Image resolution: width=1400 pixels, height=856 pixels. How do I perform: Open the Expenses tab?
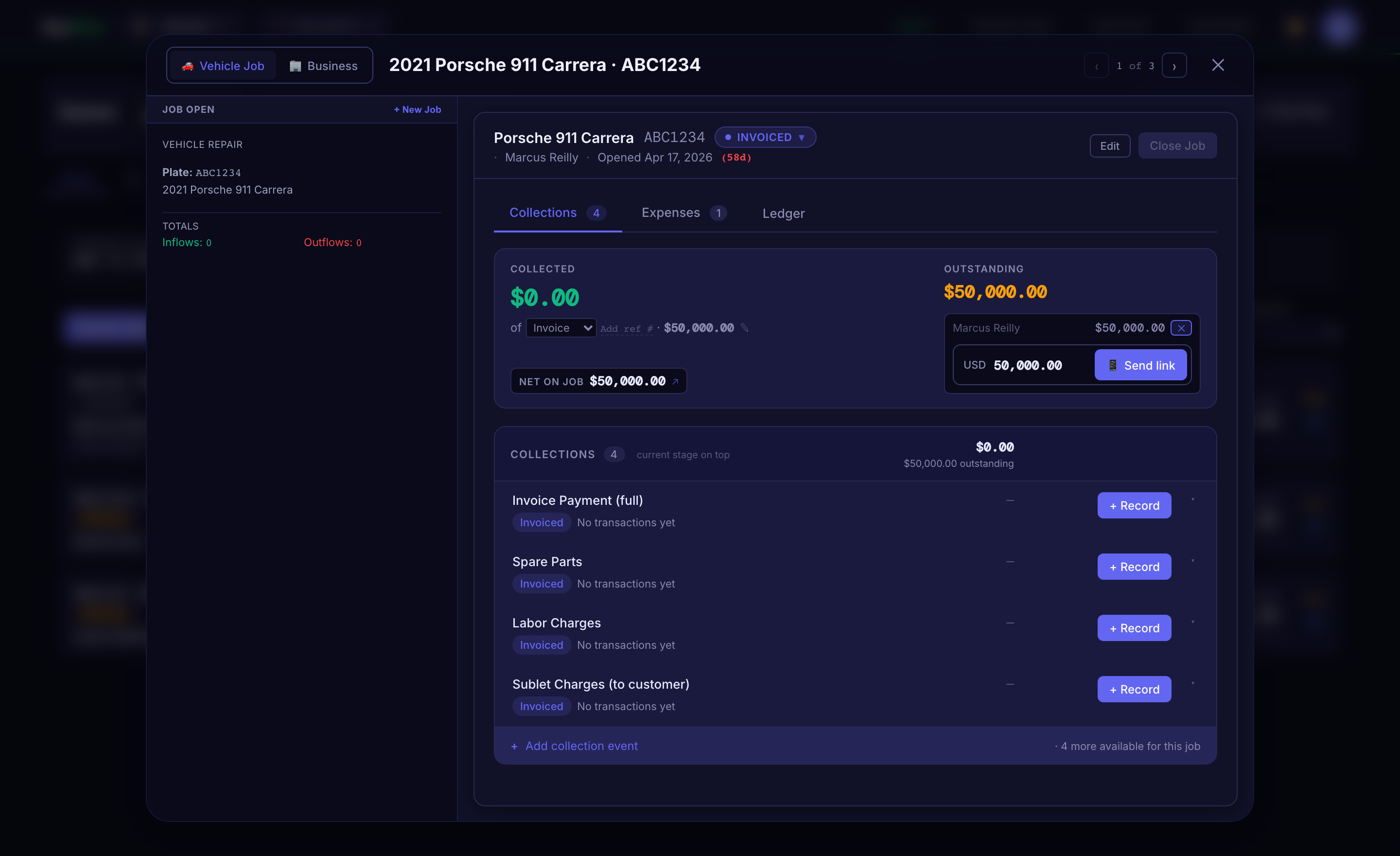click(x=683, y=213)
